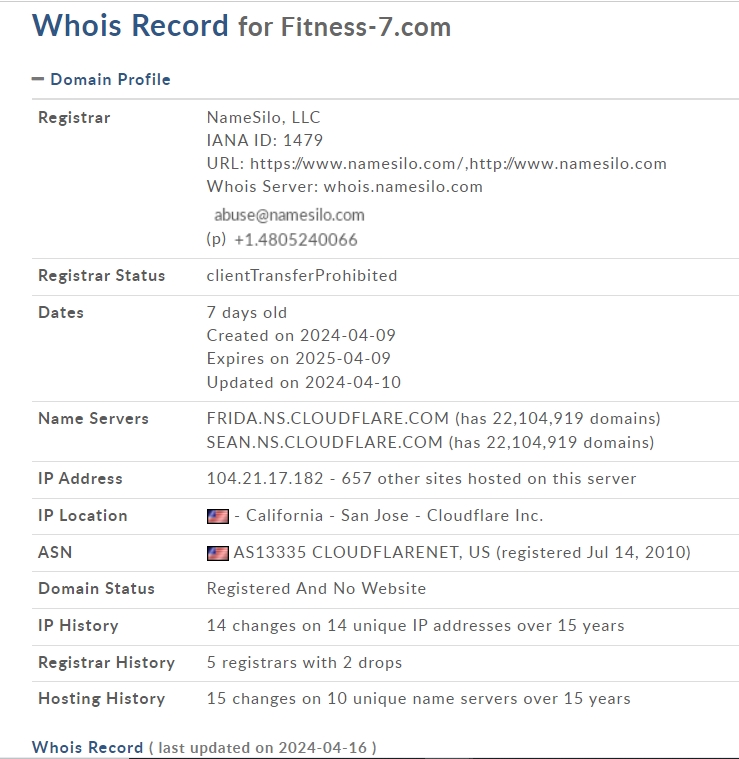Click the whois.namesilo.com Whois Server text
This screenshot has height=759, width=739.
(403, 186)
